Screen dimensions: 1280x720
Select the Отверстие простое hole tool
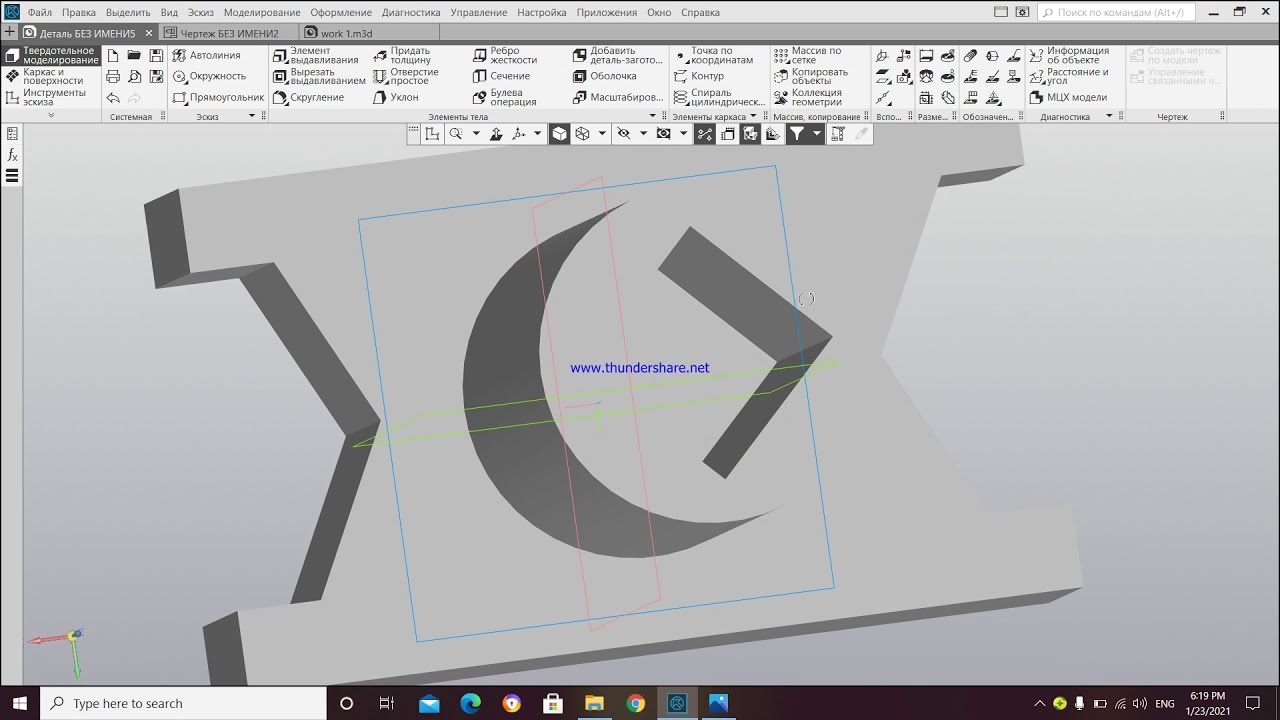click(x=406, y=77)
